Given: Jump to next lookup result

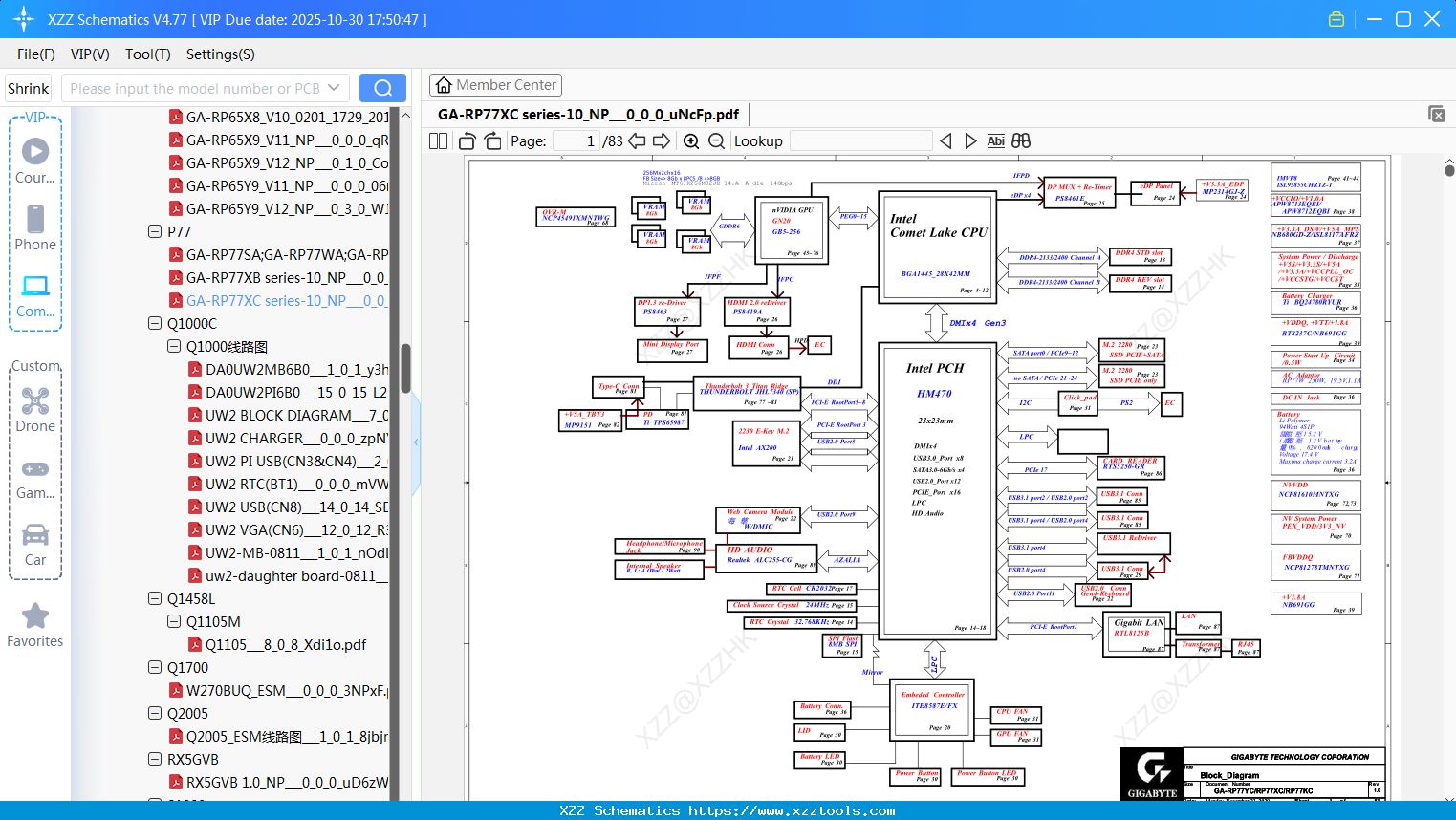Looking at the screenshot, I should click(970, 141).
